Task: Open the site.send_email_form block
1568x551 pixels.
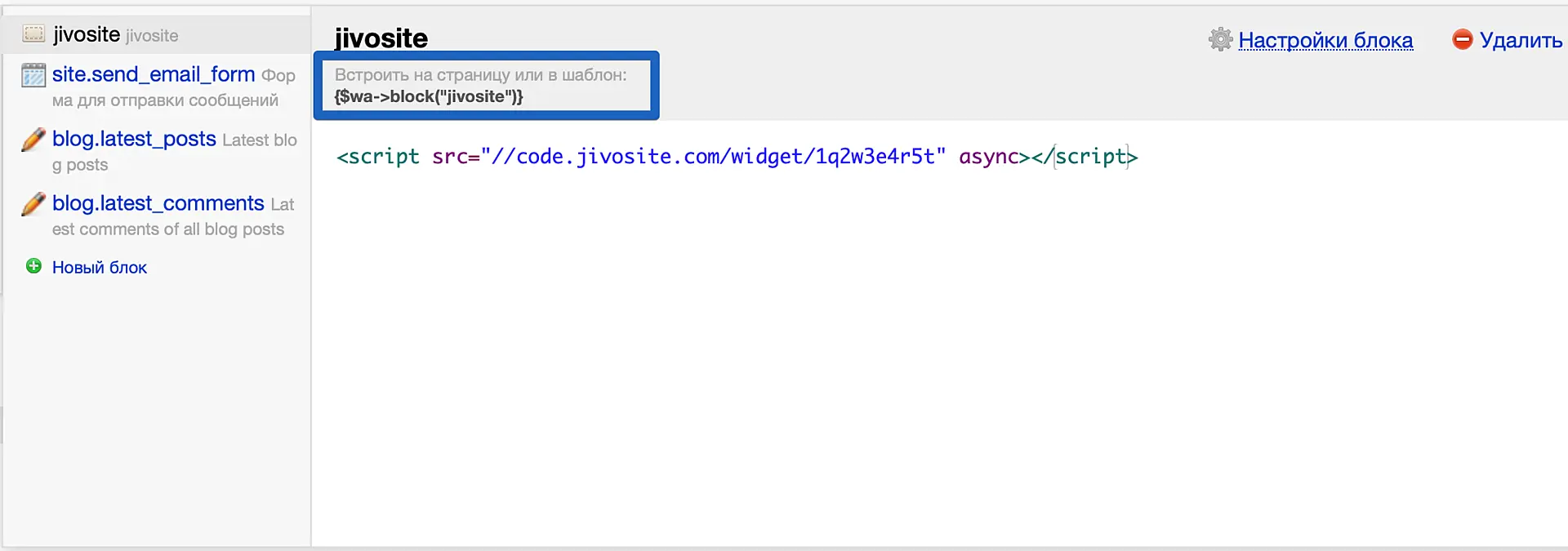Action: [154, 74]
